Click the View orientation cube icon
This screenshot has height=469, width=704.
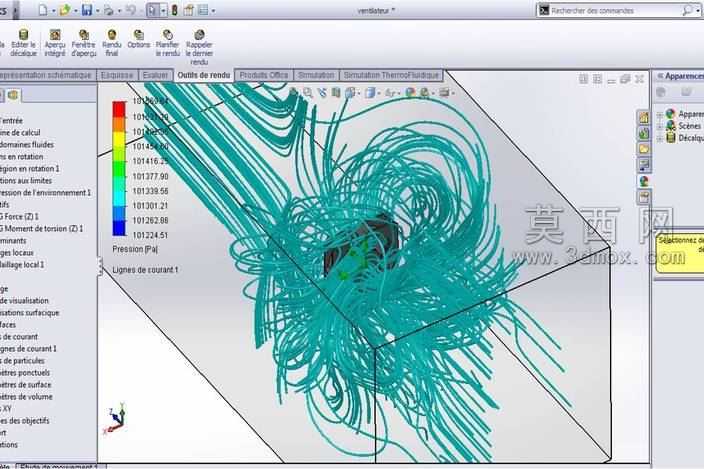[x=350, y=93]
